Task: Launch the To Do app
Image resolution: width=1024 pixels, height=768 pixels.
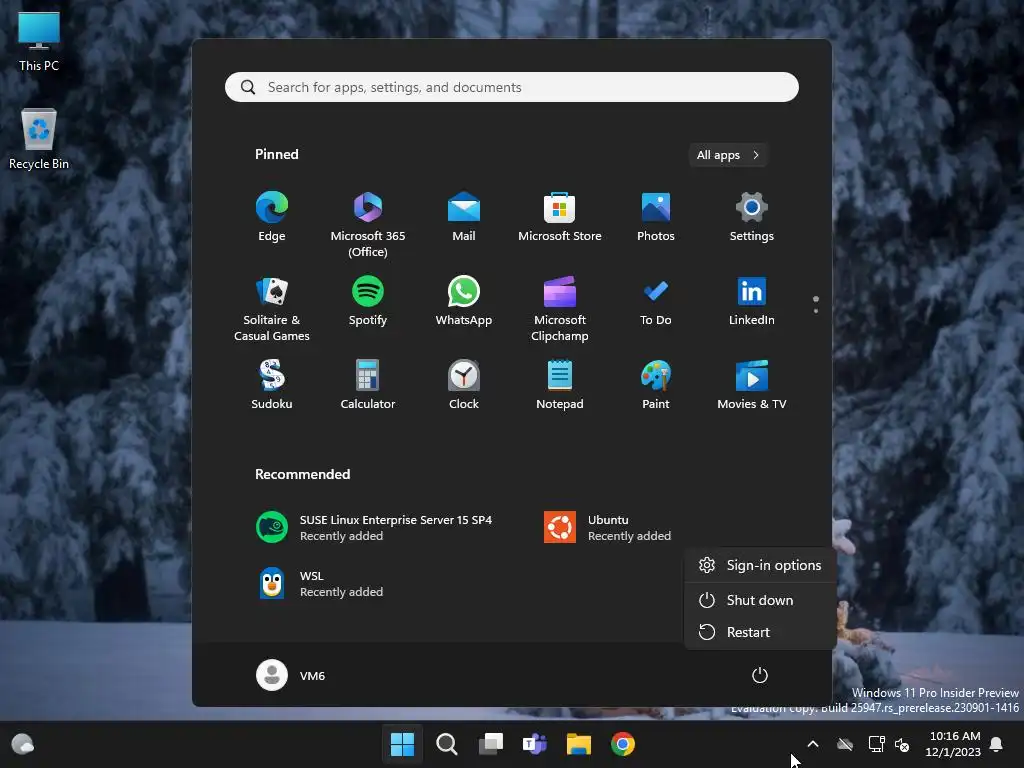Action: [x=656, y=301]
